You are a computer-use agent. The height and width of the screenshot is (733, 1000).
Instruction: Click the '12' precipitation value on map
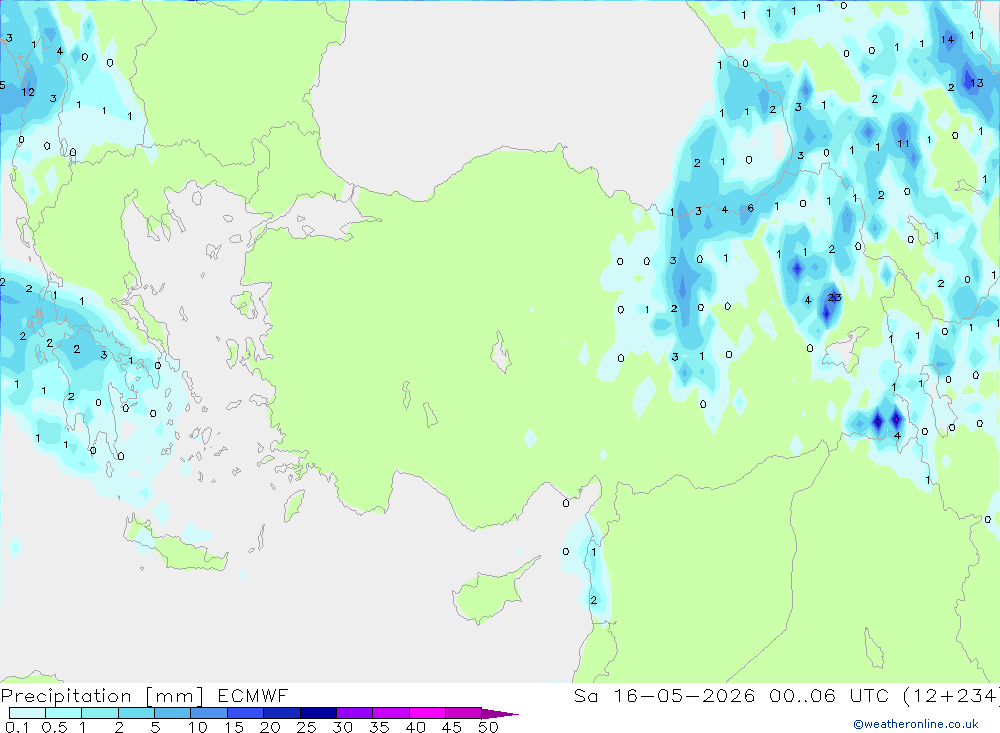point(27,92)
